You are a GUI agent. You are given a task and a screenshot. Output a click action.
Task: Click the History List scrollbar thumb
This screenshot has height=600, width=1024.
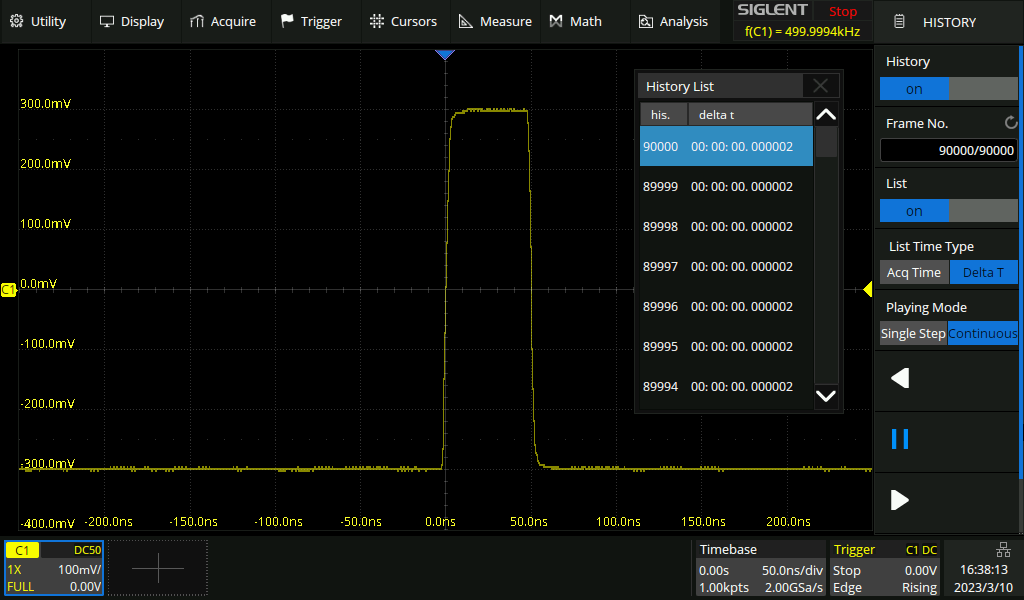[x=826, y=142]
